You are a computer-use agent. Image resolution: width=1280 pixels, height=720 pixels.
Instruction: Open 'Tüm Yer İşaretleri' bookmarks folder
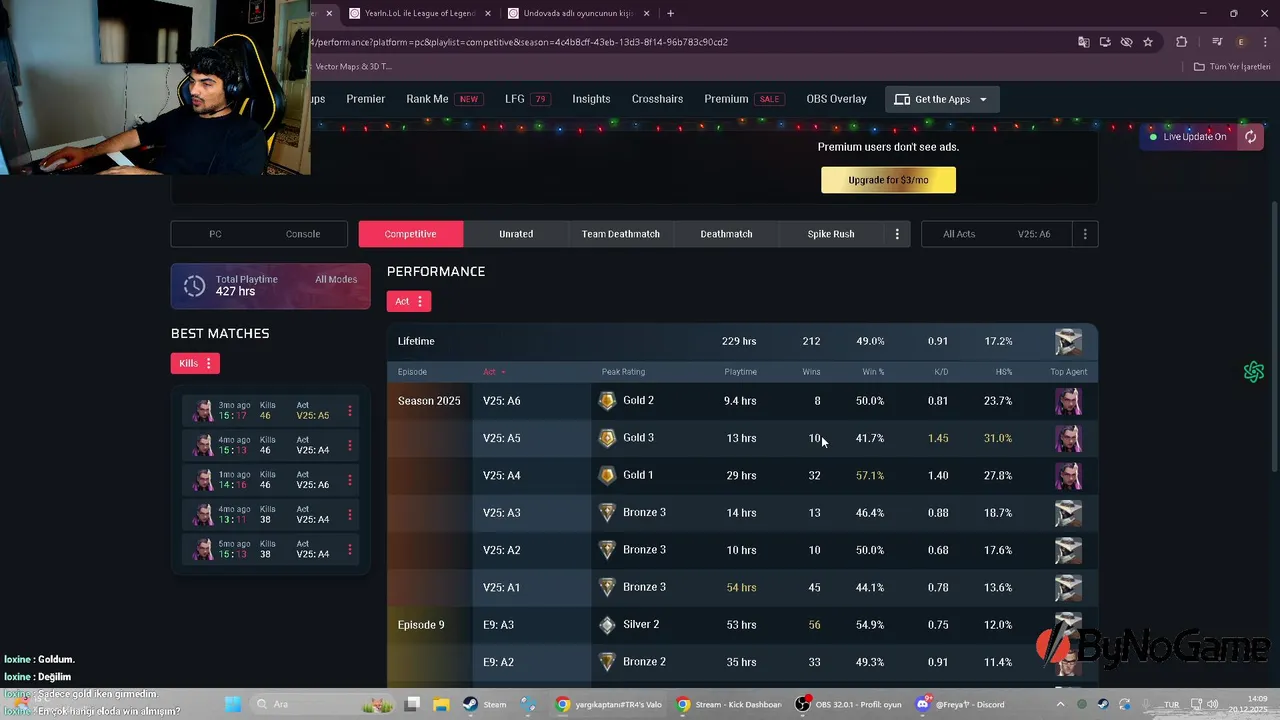click(1232, 67)
